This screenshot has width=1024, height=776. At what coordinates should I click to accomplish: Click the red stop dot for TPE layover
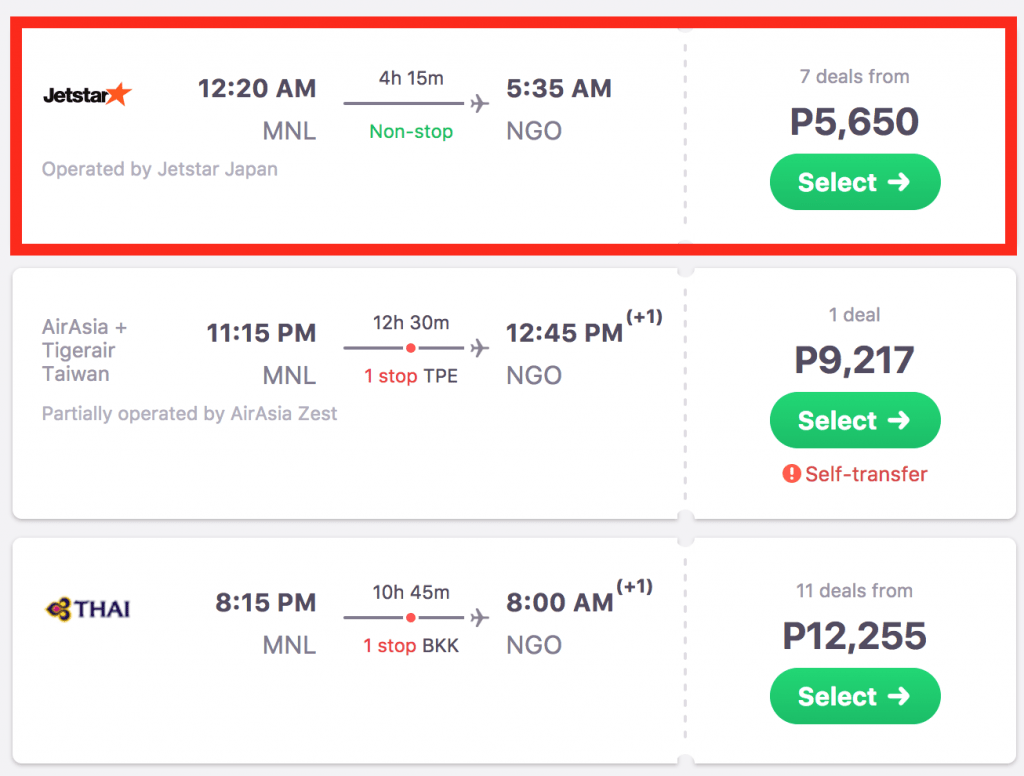pos(410,348)
